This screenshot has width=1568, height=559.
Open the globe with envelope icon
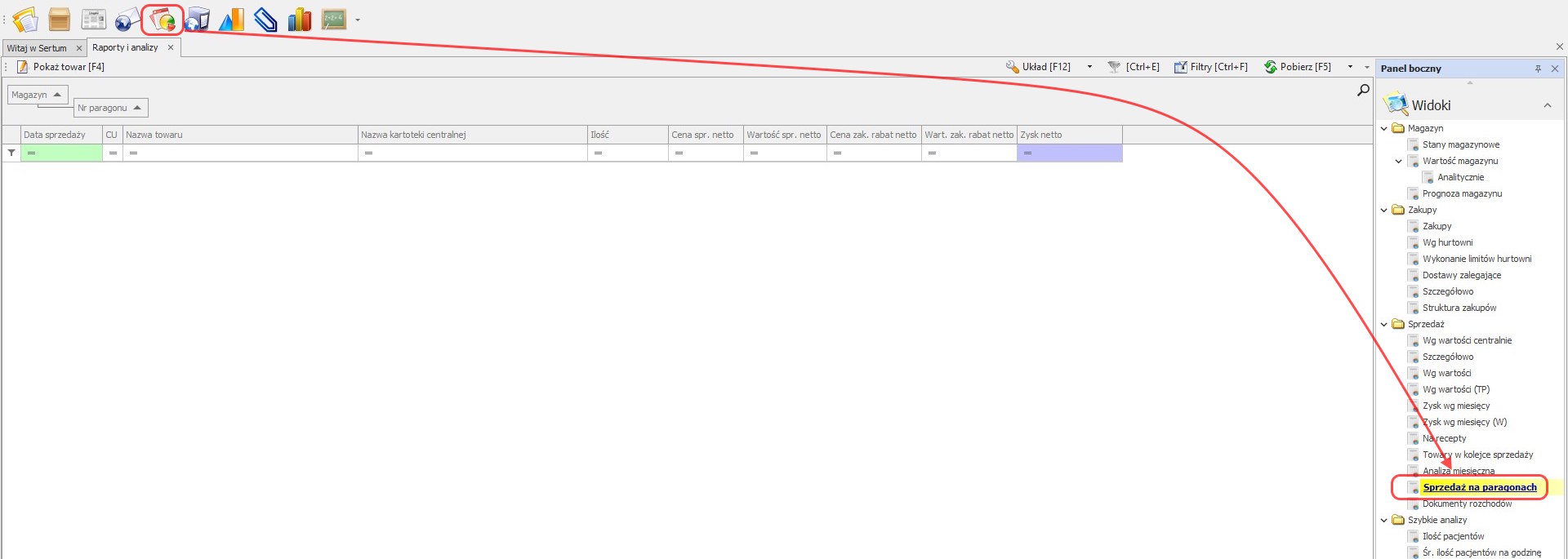(x=127, y=19)
